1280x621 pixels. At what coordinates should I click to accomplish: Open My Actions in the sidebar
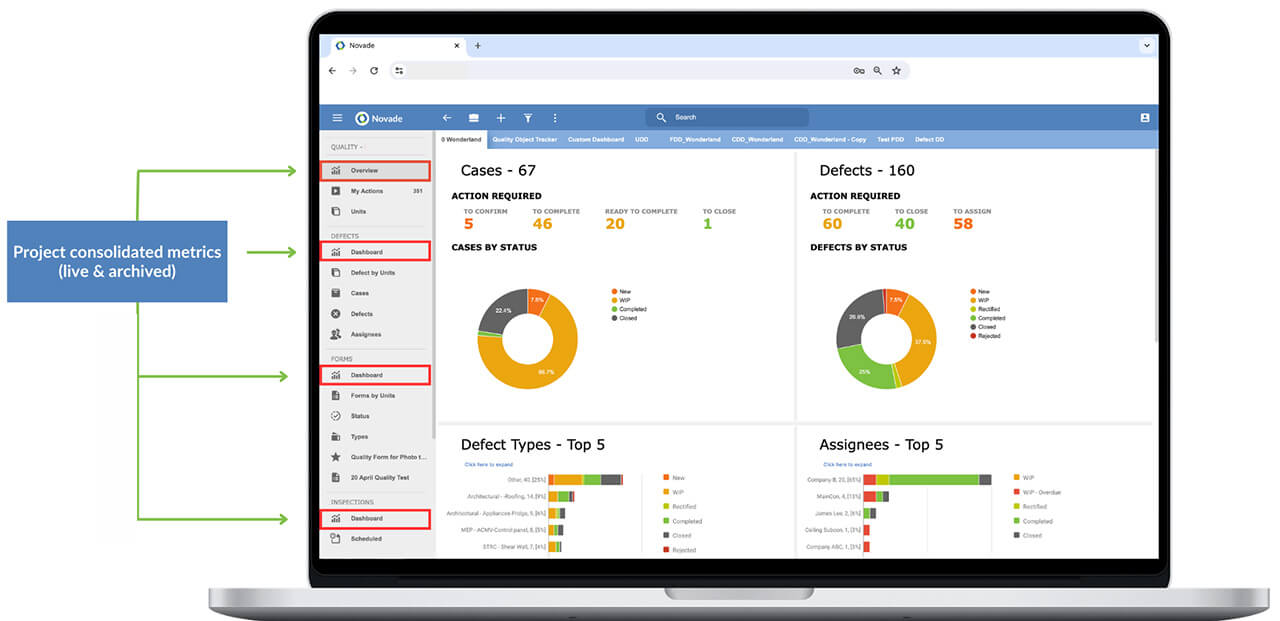(x=366, y=191)
